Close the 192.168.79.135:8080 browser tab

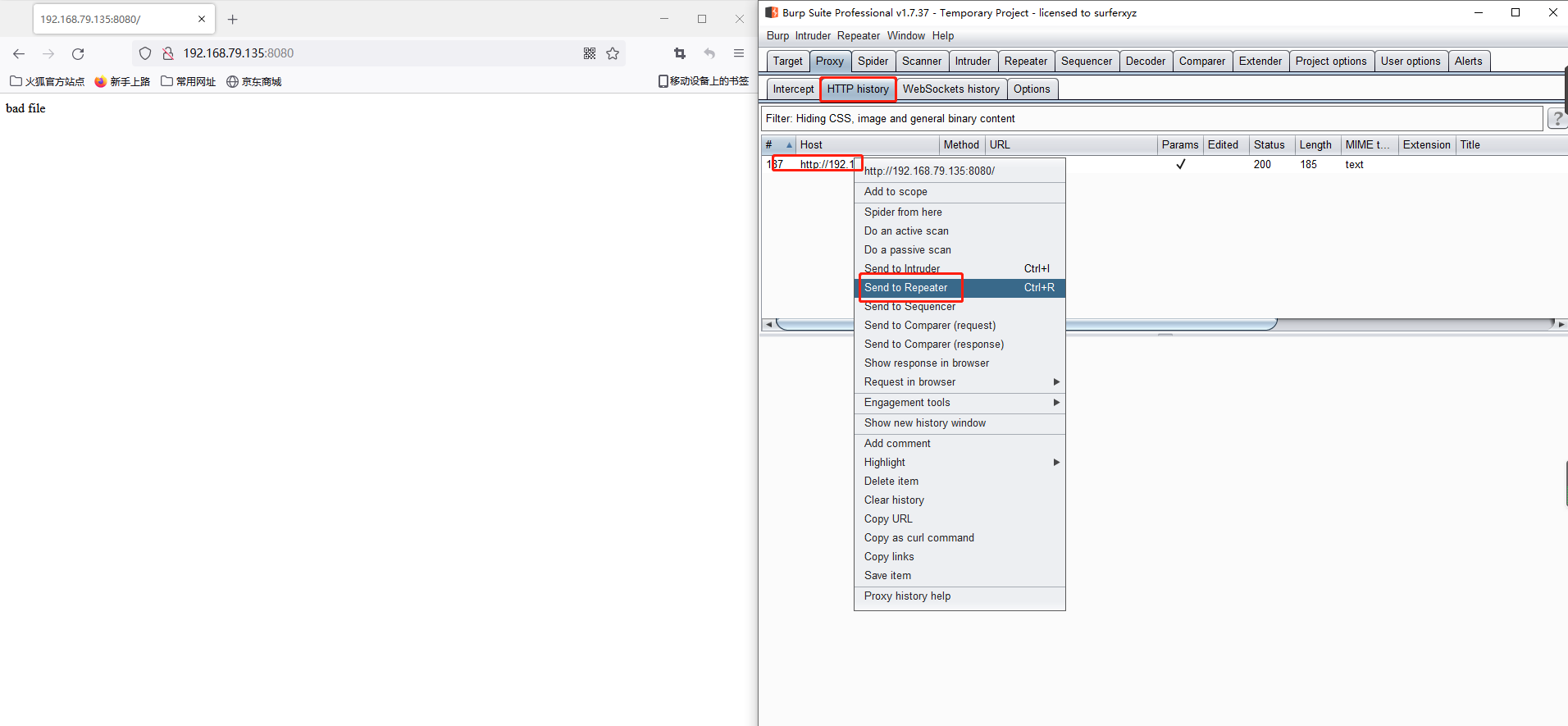[x=202, y=19]
